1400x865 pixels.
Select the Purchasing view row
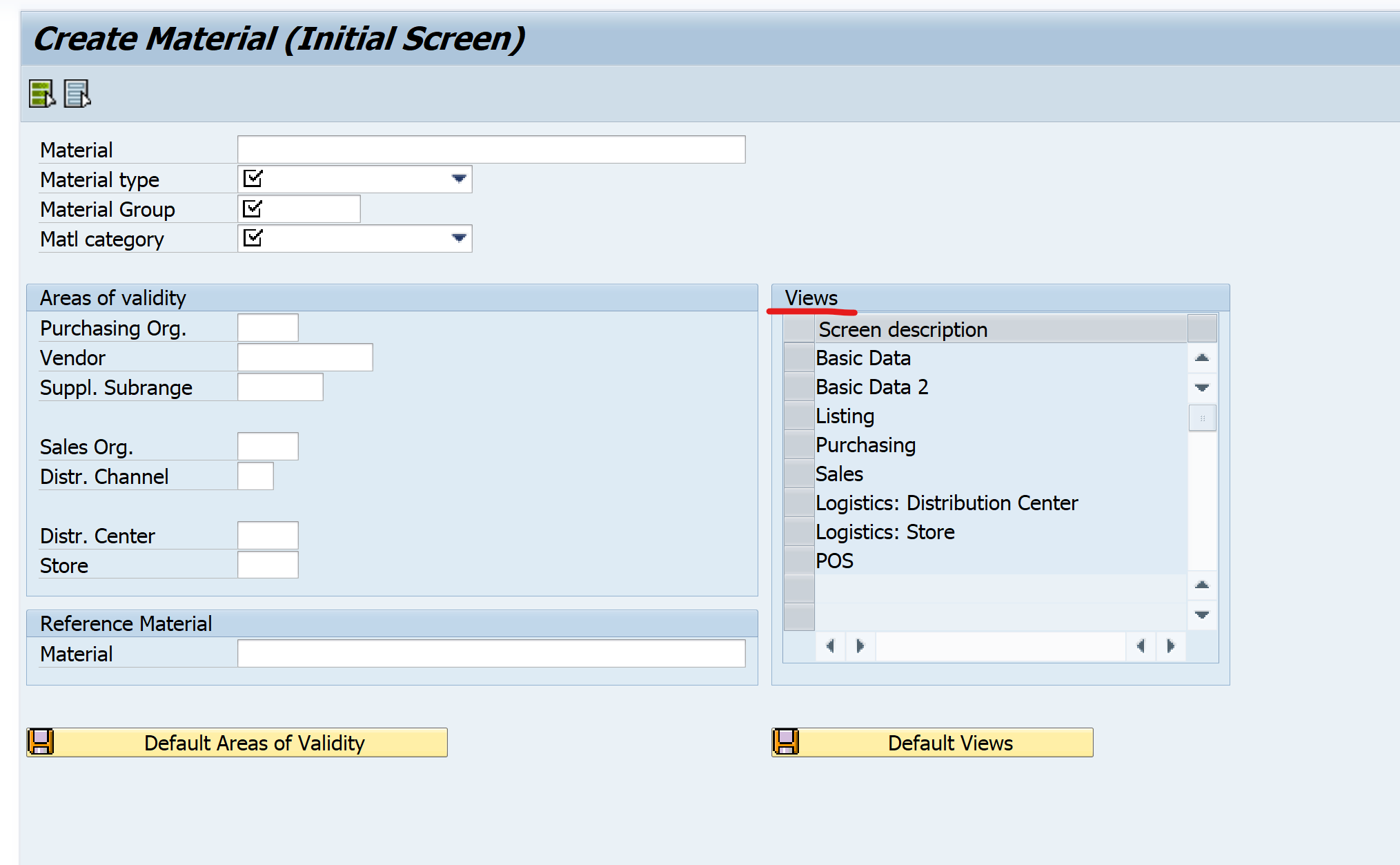[x=866, y=445]
